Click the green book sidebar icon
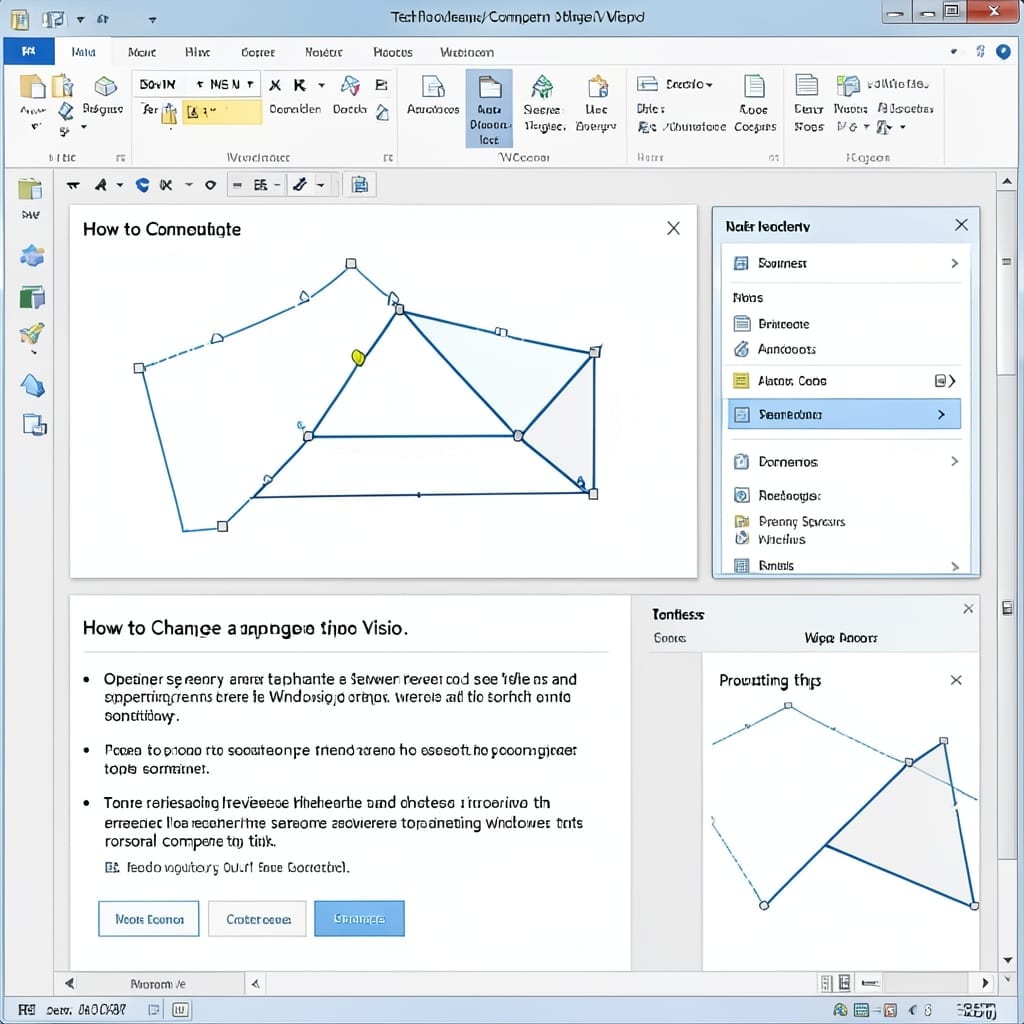 [x=31, y=297]
